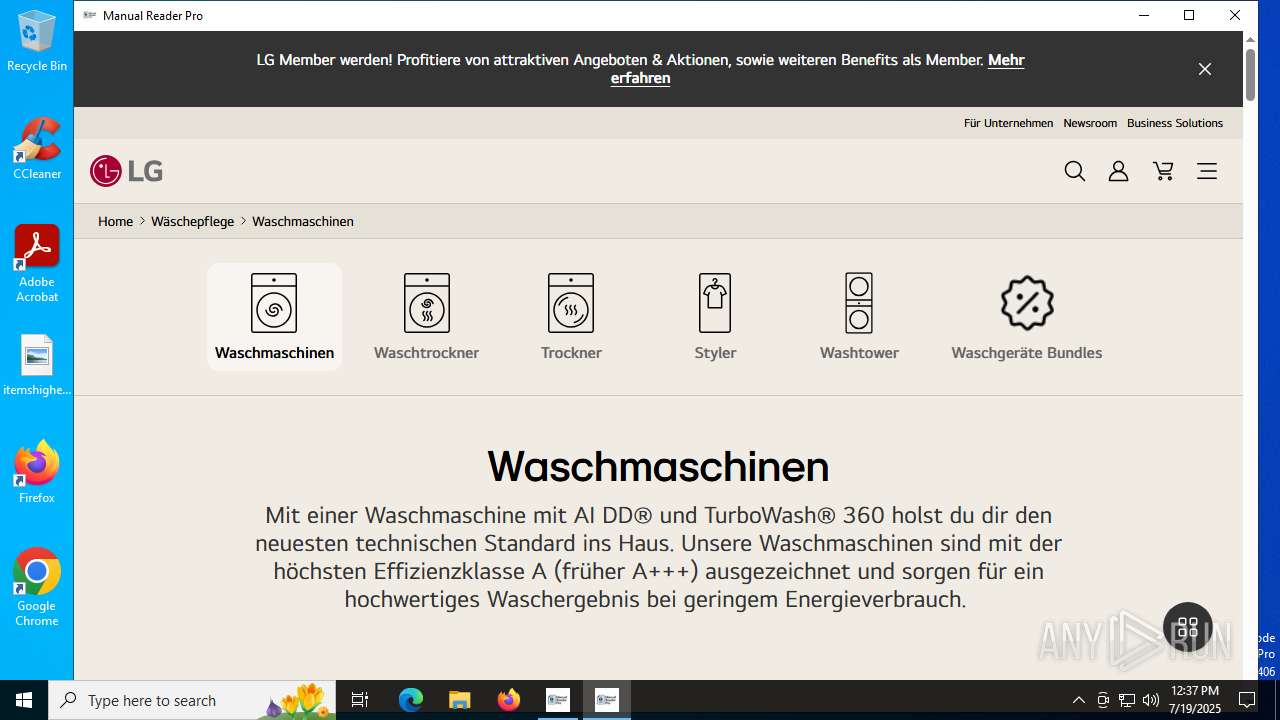The width and height of the screenshot is (1280, 720).
Task: Click the LG logo
Action: (x=127, y=171)
